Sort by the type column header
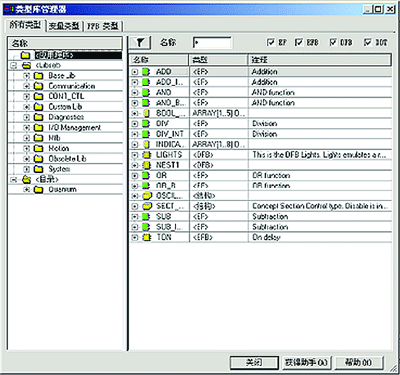This screenshot has height=375, width=400. [x=218, y=60]
